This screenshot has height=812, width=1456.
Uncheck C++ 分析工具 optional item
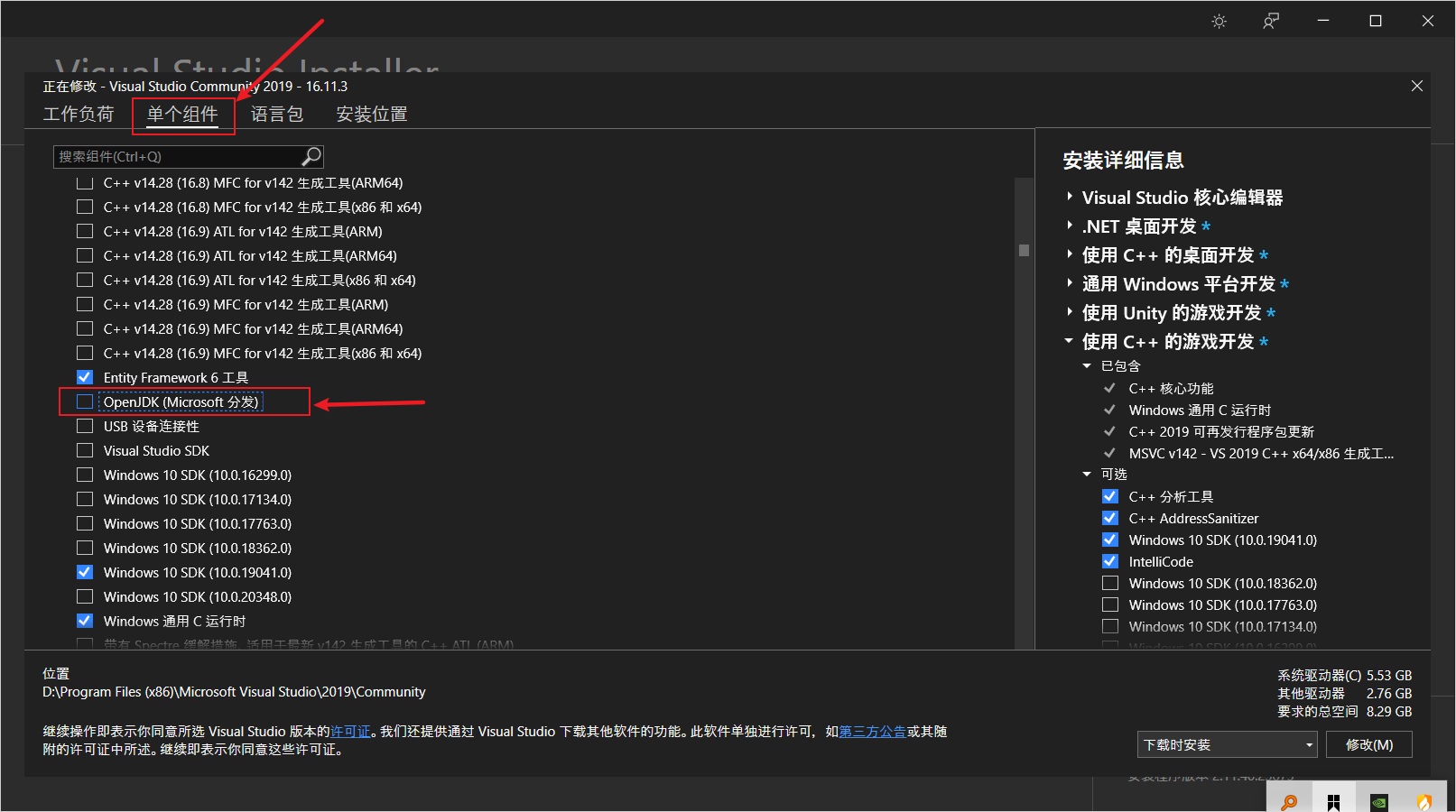tap(1110, 496)
